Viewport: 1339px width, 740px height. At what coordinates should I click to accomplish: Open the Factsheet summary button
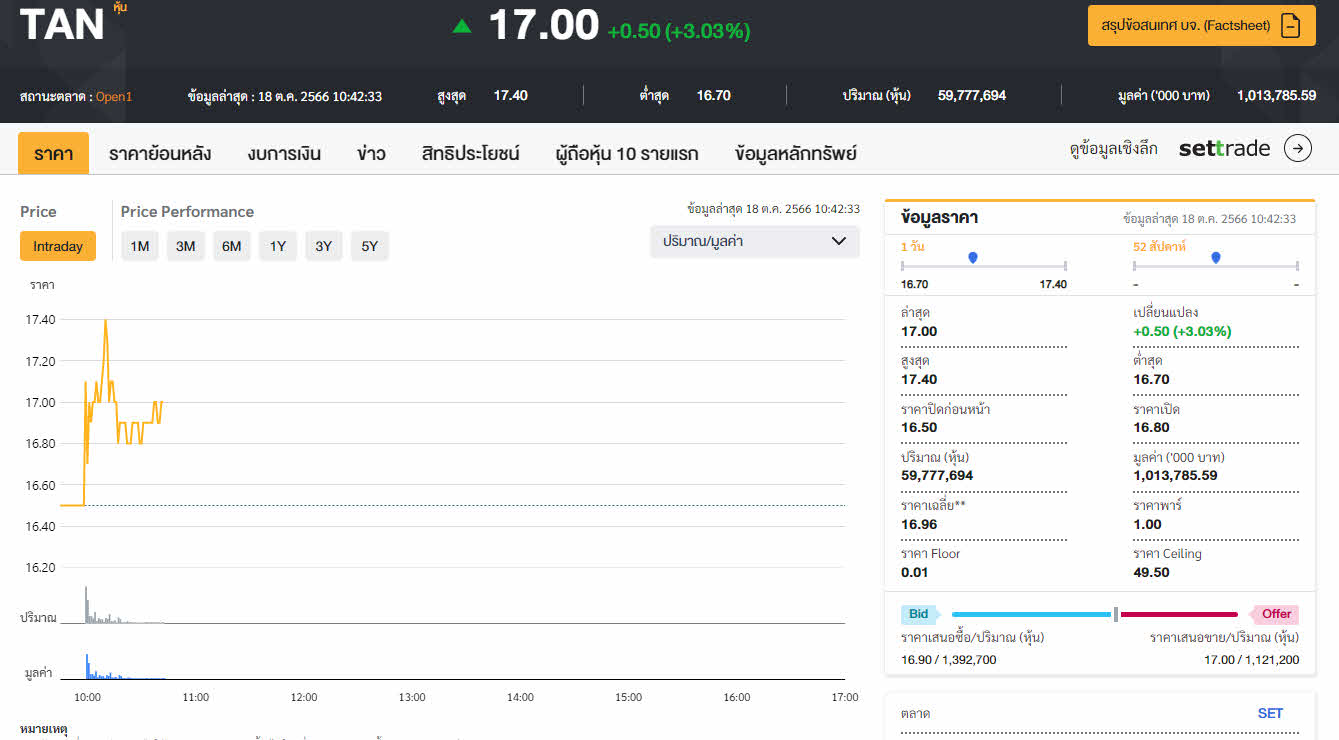tap(1201, 25)
